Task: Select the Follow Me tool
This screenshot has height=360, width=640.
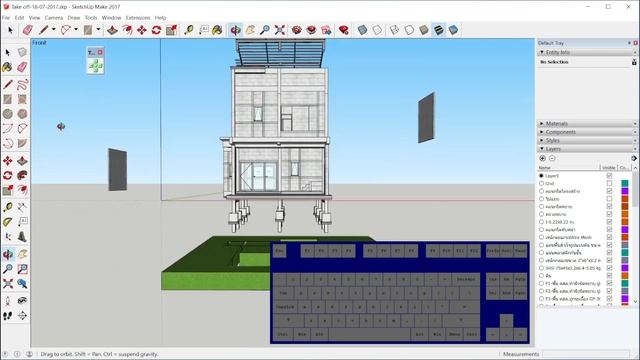Action: (22, 176)
